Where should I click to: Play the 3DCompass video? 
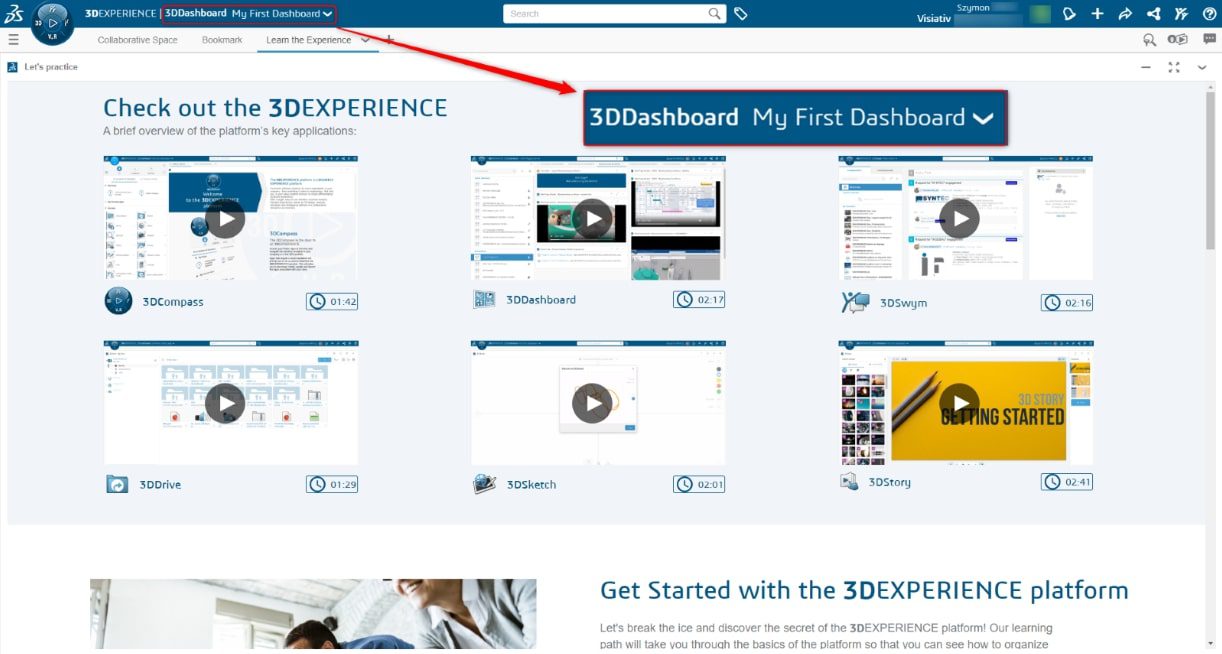click(225, 219)
